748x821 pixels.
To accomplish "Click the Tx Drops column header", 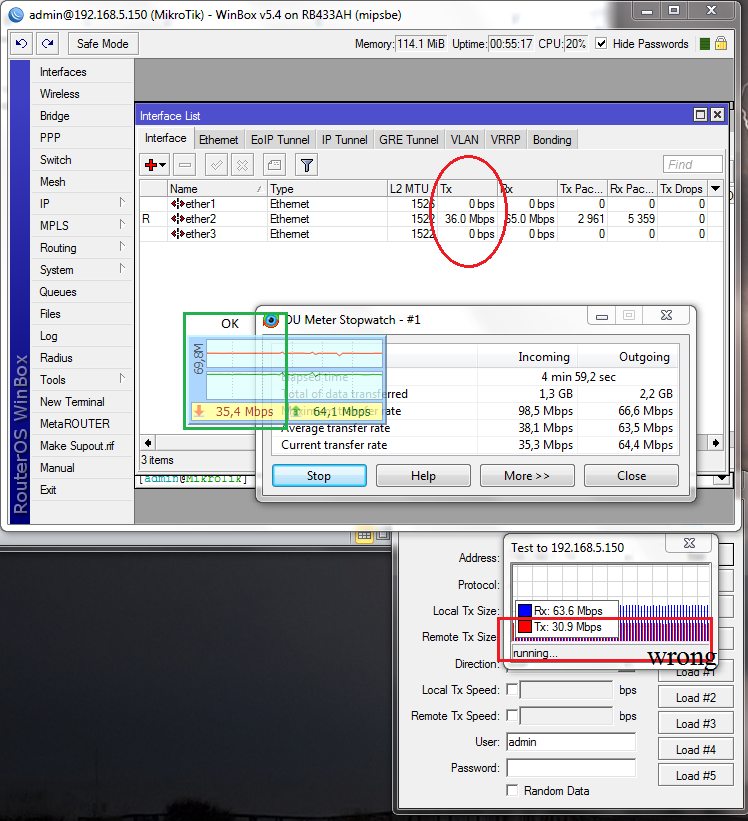I will [x=682, y=188].
